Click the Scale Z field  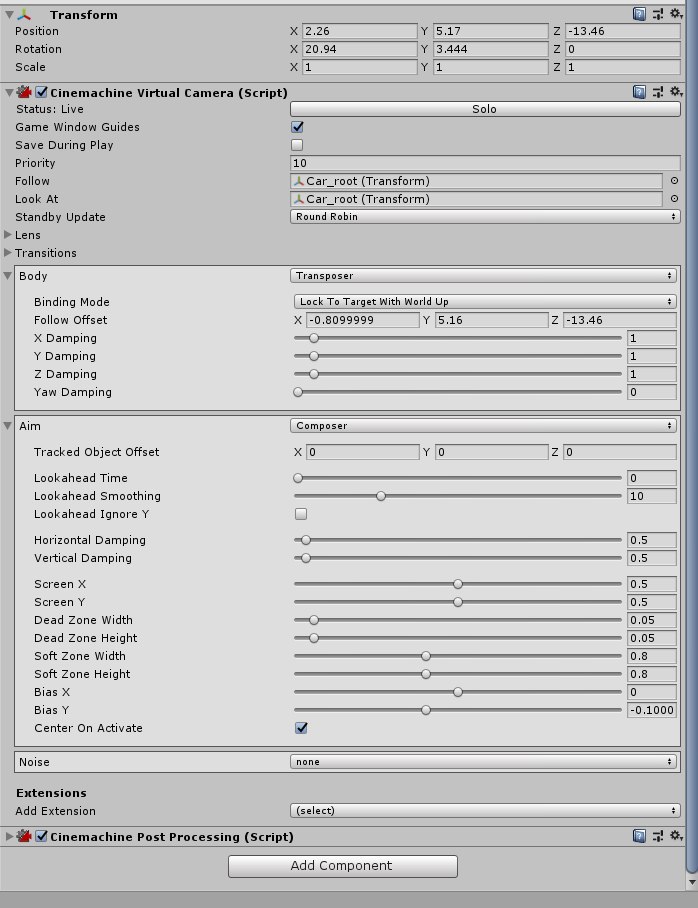pyautogui.click(x=623, y=67)
